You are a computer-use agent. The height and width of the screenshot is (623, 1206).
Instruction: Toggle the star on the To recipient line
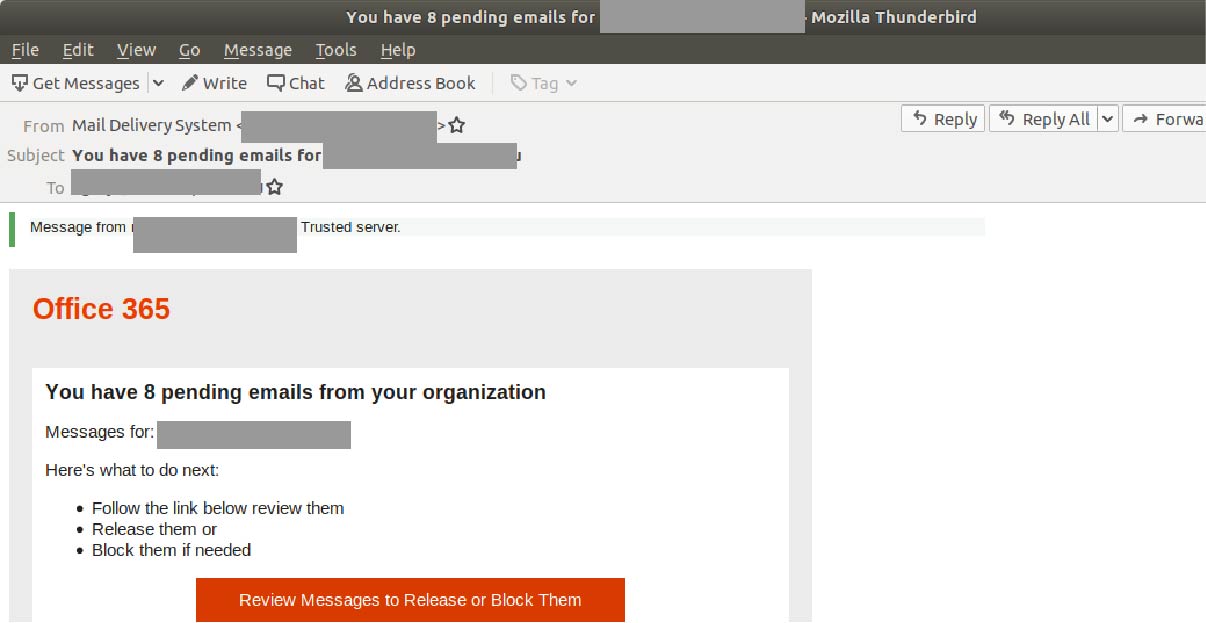coord(275,186)
